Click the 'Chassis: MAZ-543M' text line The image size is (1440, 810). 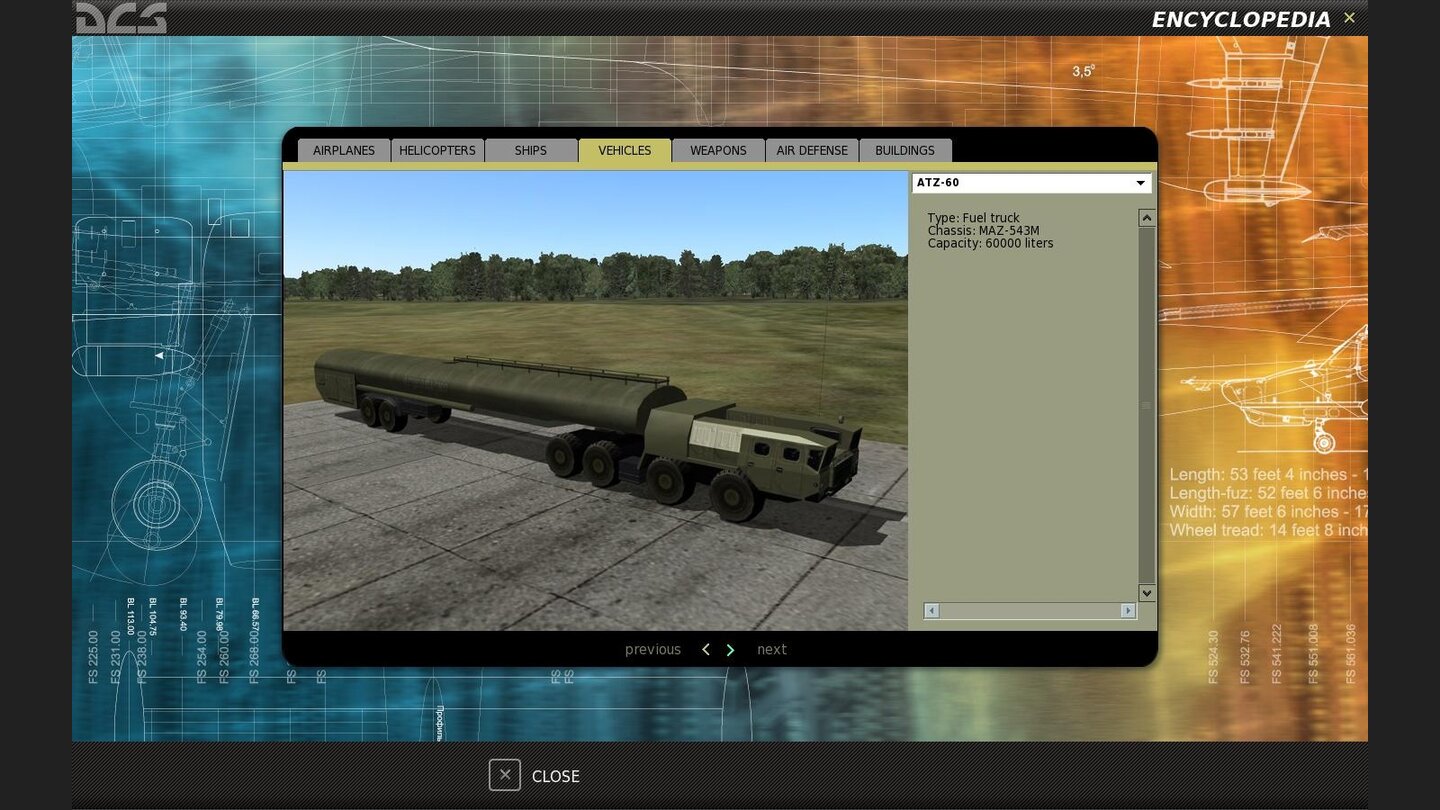[x=984, y=231]
